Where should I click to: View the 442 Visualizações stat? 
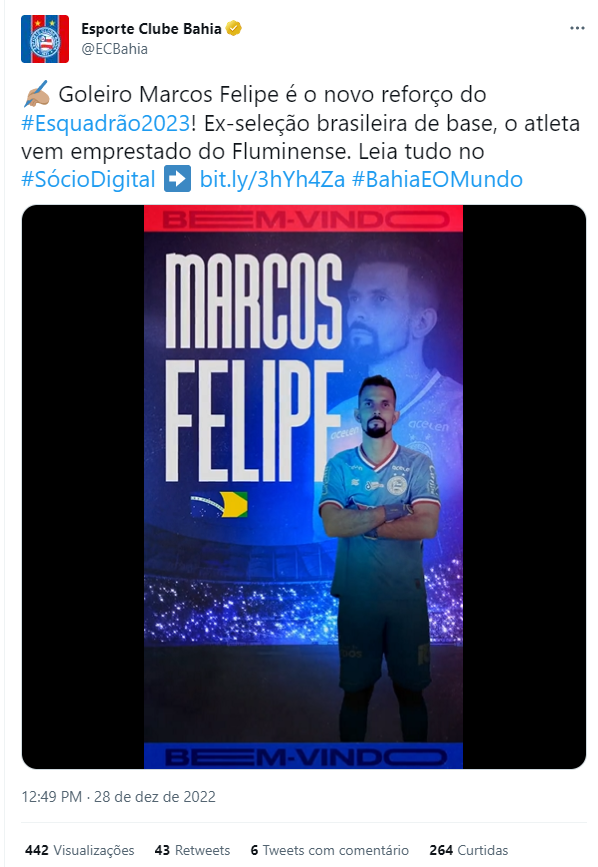[80, 850]
